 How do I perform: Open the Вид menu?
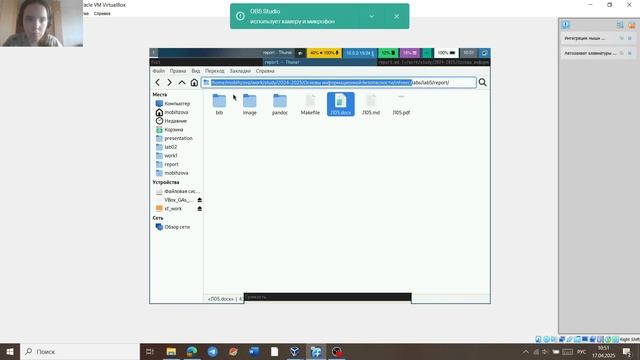[196, 71]
